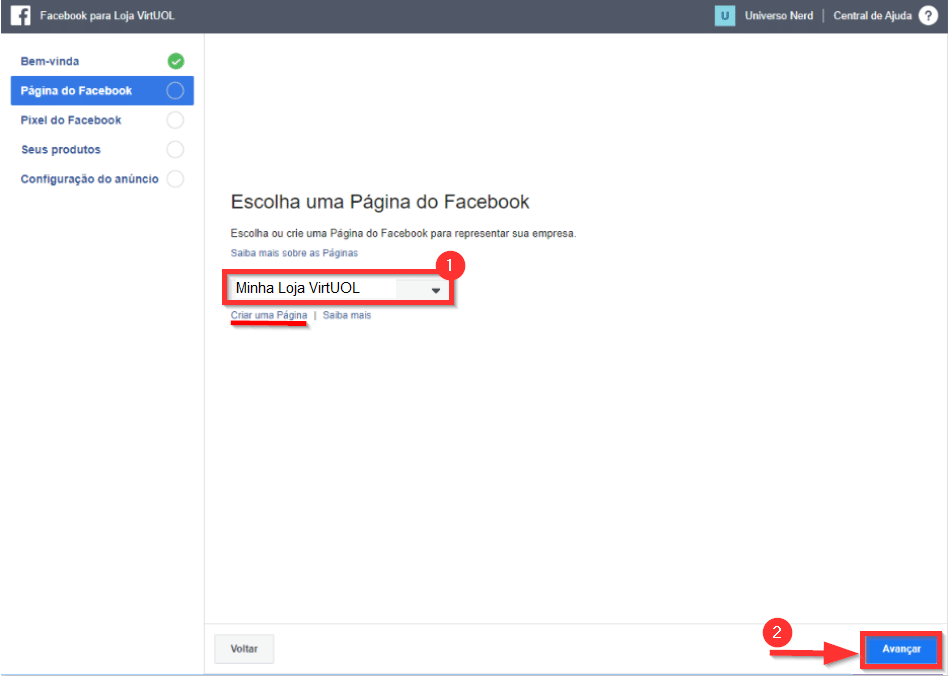Click the blue U account avatar

click(x=725, y=16)
